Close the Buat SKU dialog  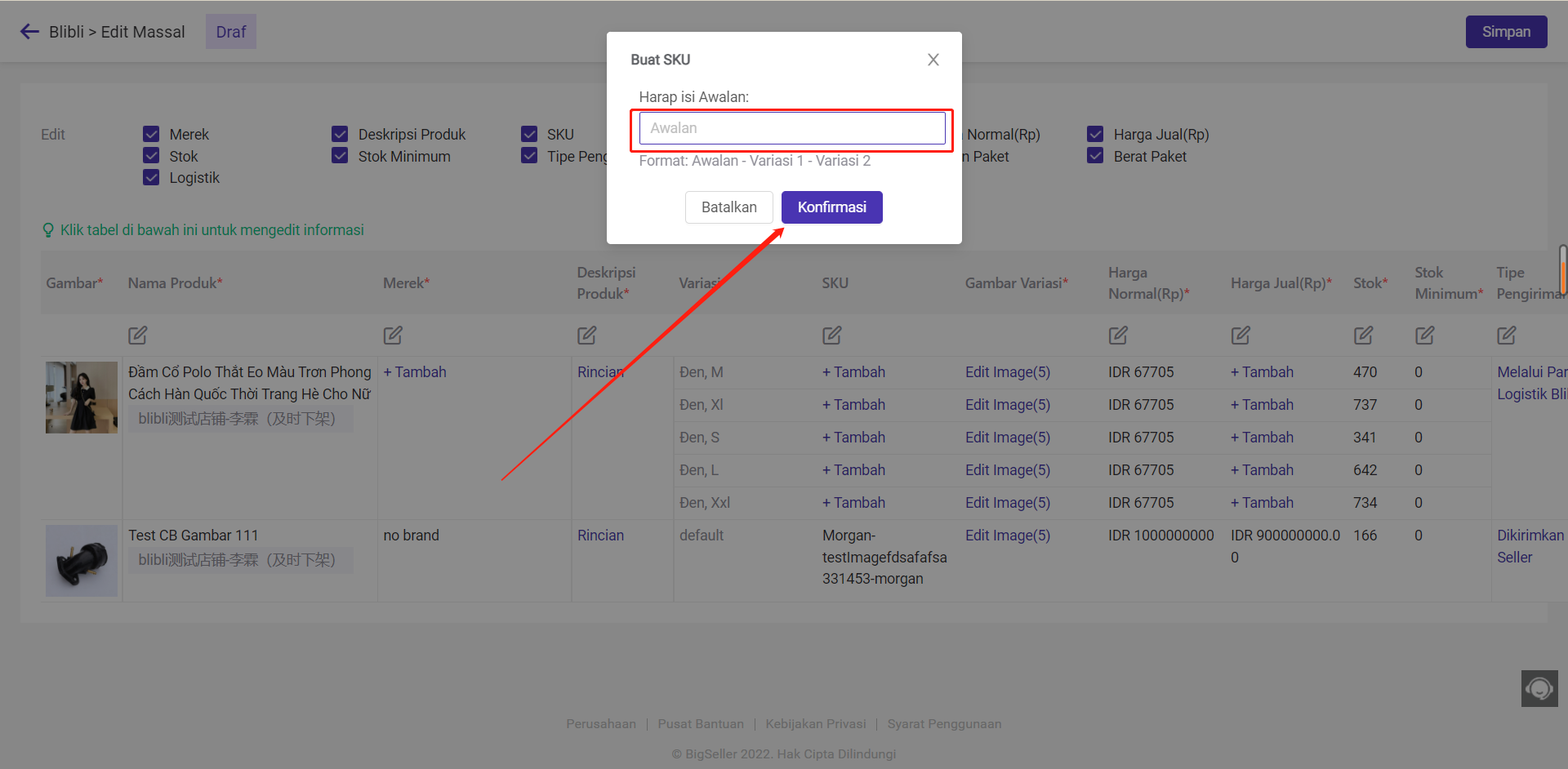click(933, 60)
